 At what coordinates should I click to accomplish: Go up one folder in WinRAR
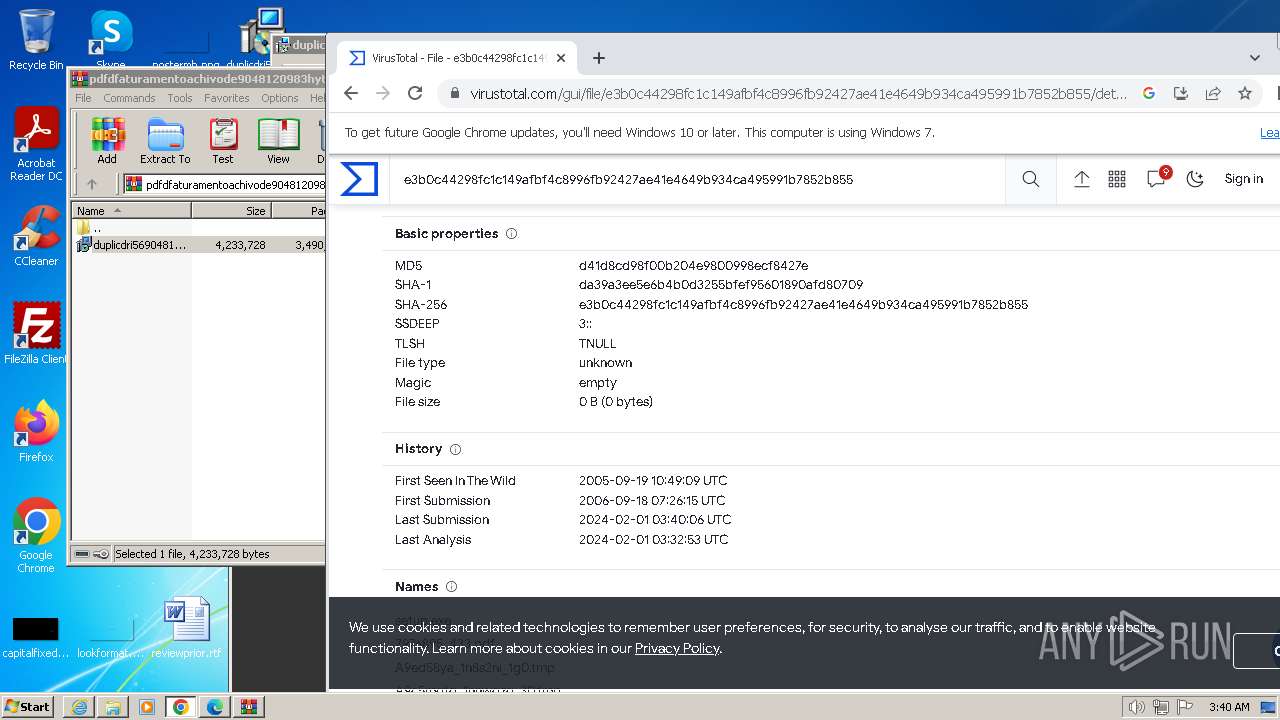click(92, 184)
